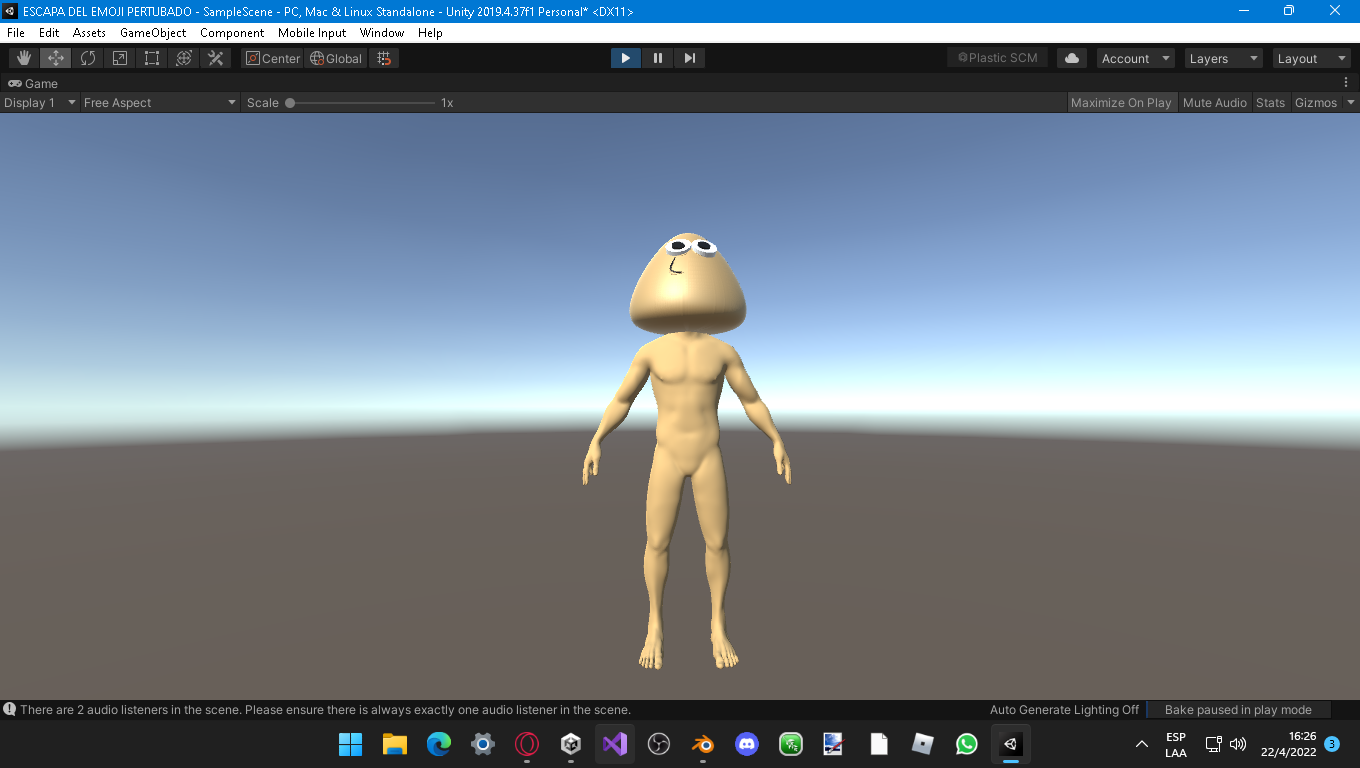This screenshot has width=1360, height=768.
Task: Click ESP LAA language indicator
Action: pos(1176,744)
